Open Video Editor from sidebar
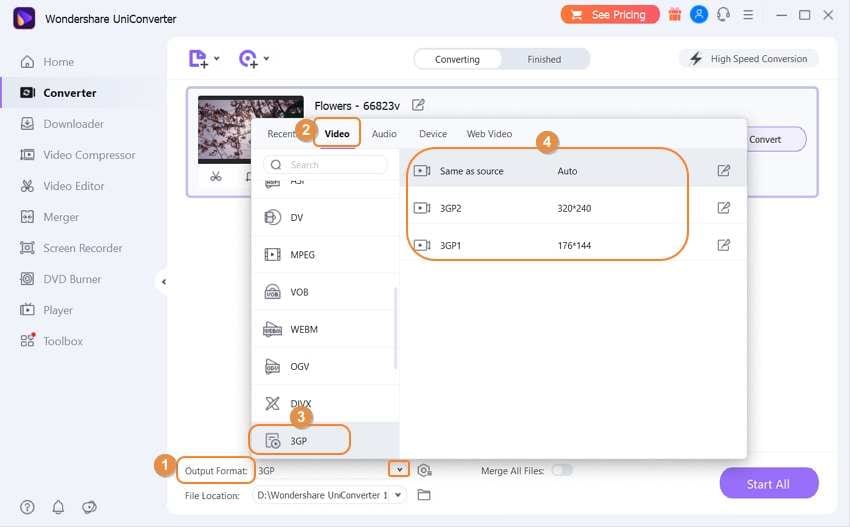The width and height of the screenshot is (850, 527). (x=62, y=186)
